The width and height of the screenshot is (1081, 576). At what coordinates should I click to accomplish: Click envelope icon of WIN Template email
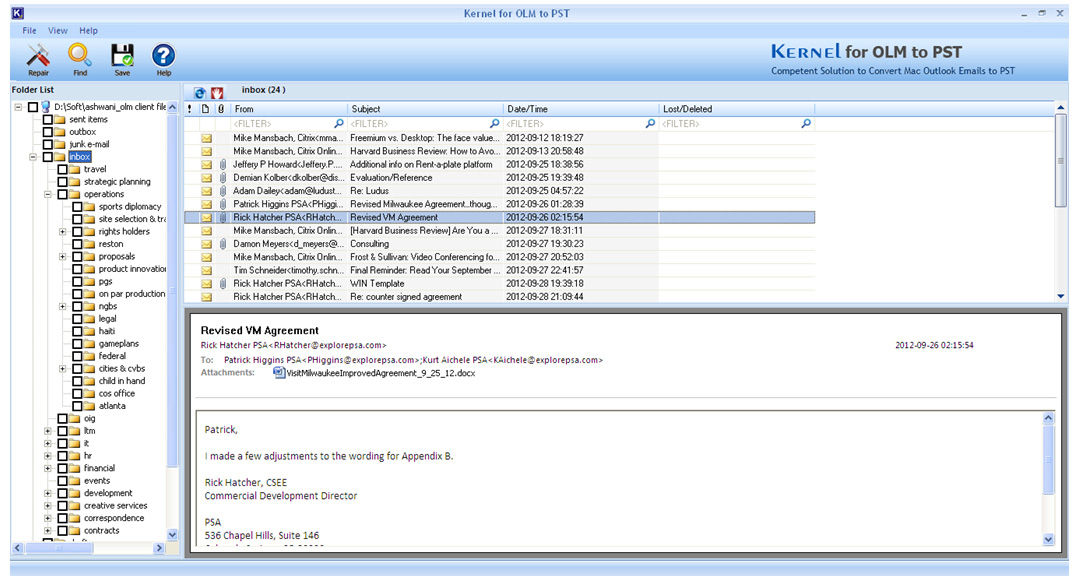206,284
